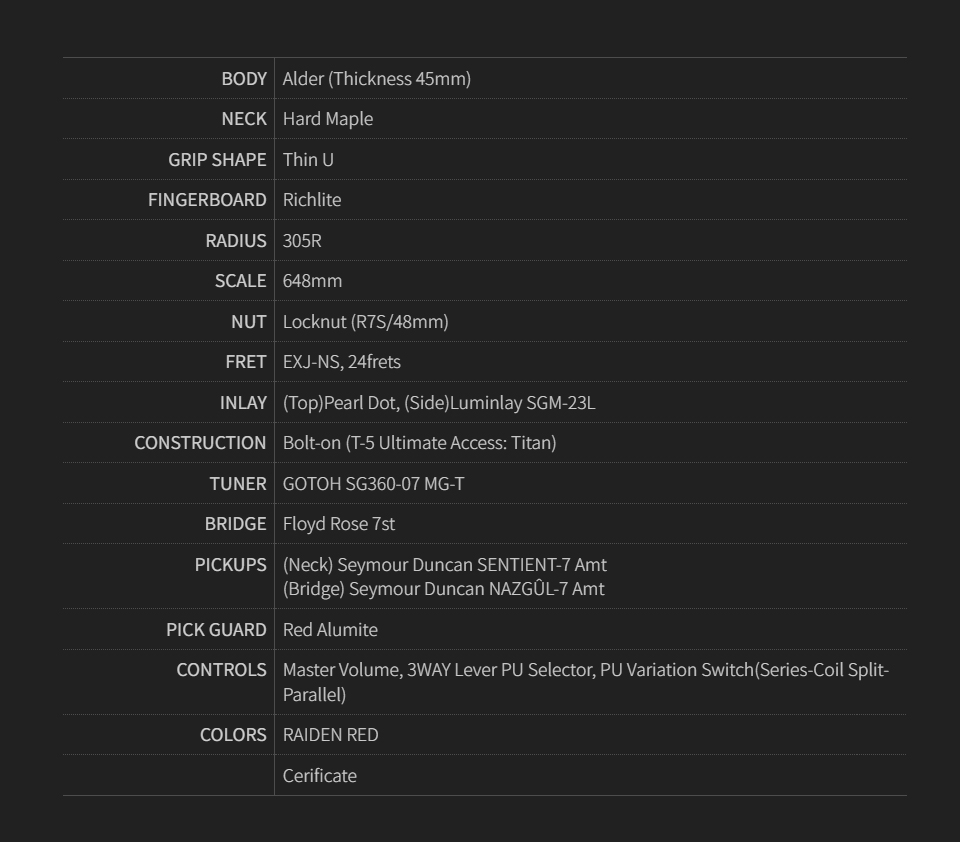Select the Seymour Duncan SENTIENT-7 neck pickup line
This screenshot has width=960, height=842.
444,565
